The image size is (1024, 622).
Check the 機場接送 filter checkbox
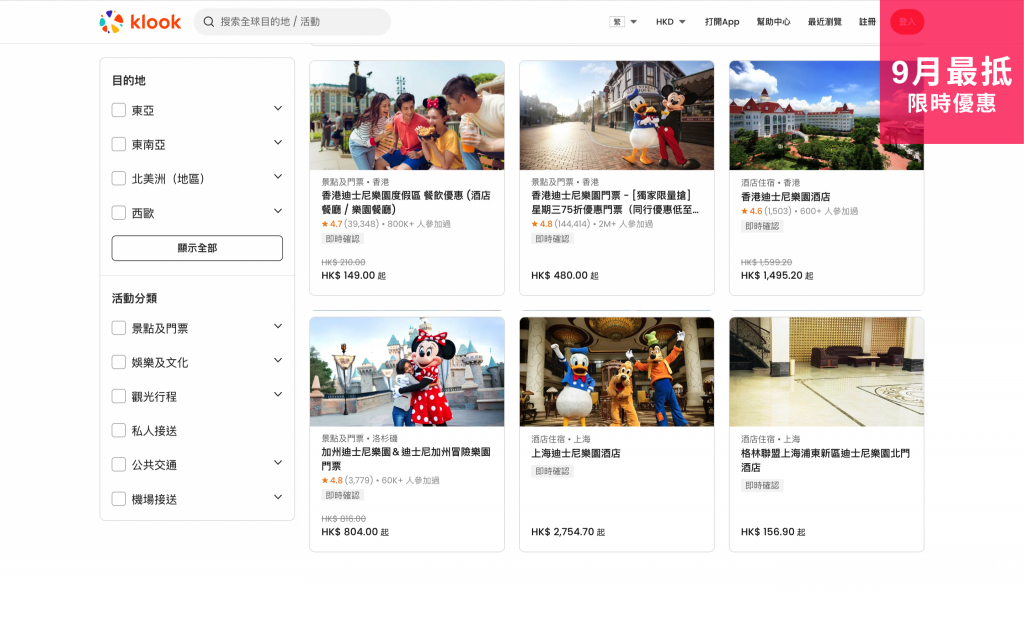point(118,499)
